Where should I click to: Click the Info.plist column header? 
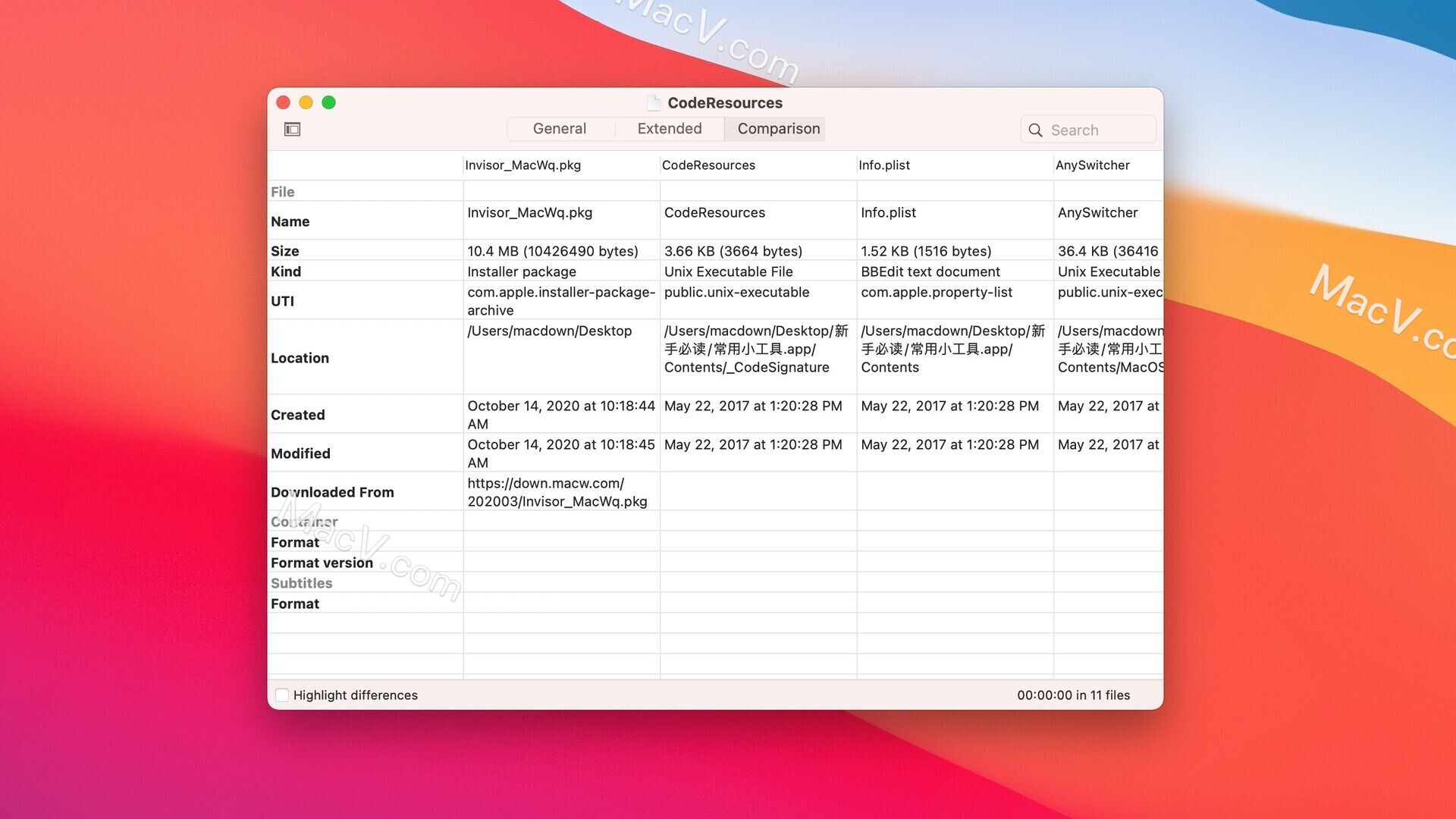coord(884,165)
